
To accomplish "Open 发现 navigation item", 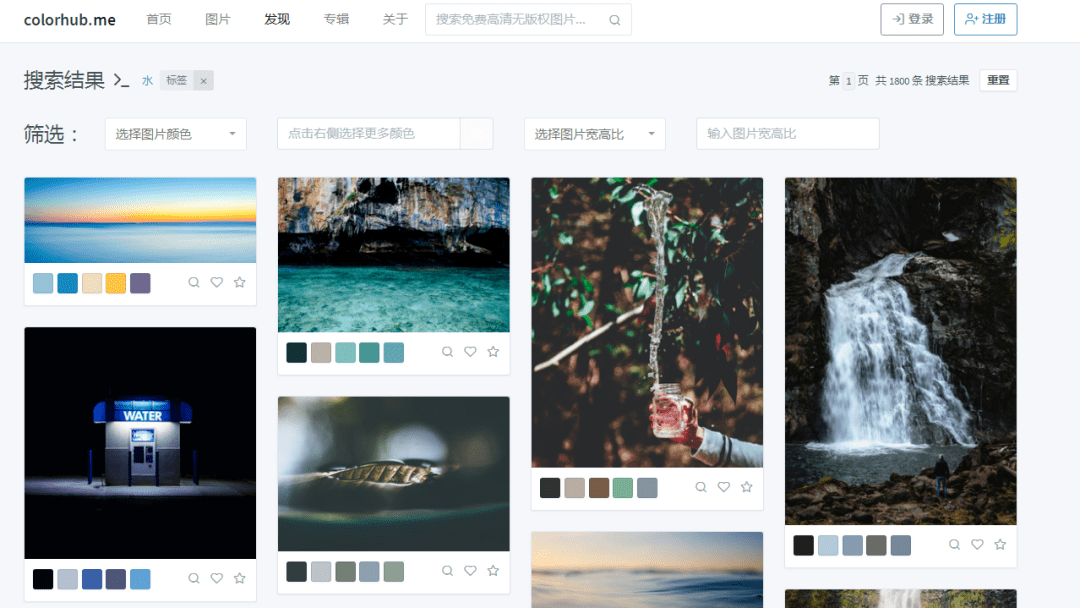I will tap(277, 19).
